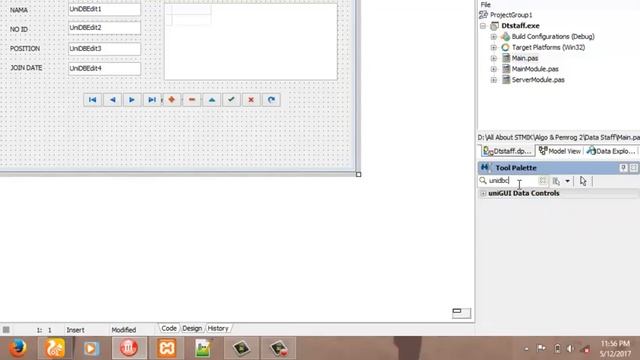Select the UniDBEdit4 field beside JOIN DATE
640x360 pixels.
tap(104, 68)
